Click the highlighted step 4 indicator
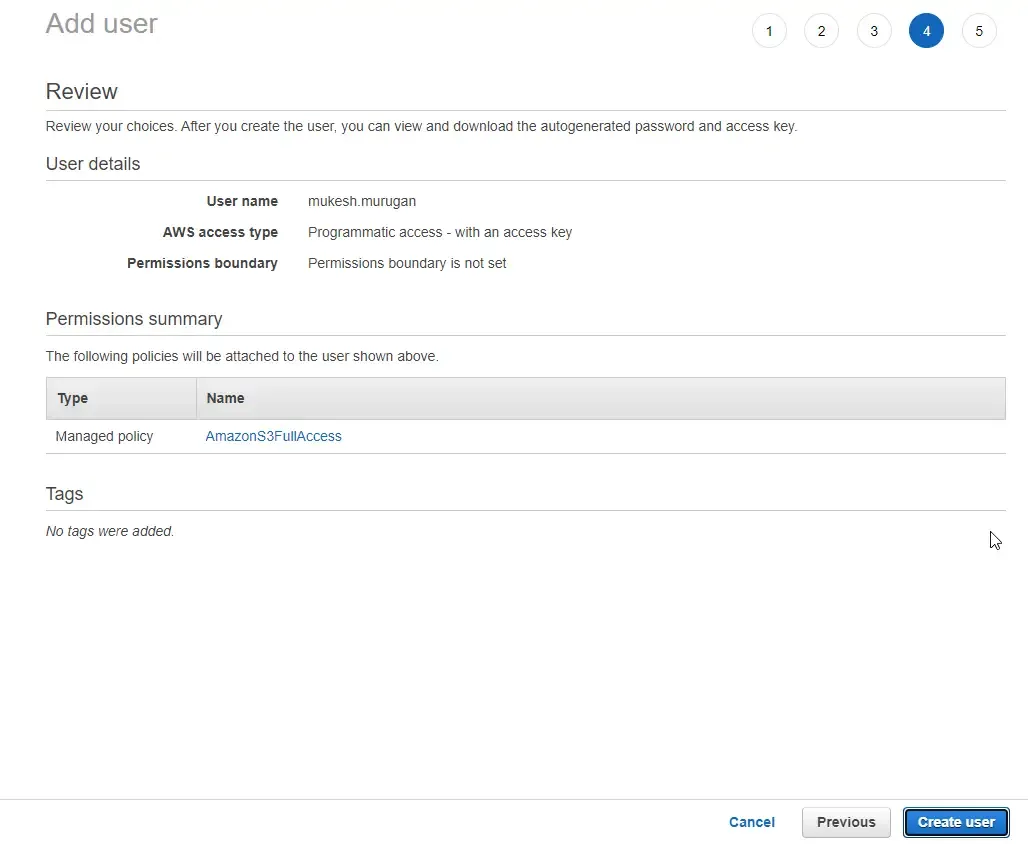Screen dimensions: 1028x844 click(x=926, y=31)
